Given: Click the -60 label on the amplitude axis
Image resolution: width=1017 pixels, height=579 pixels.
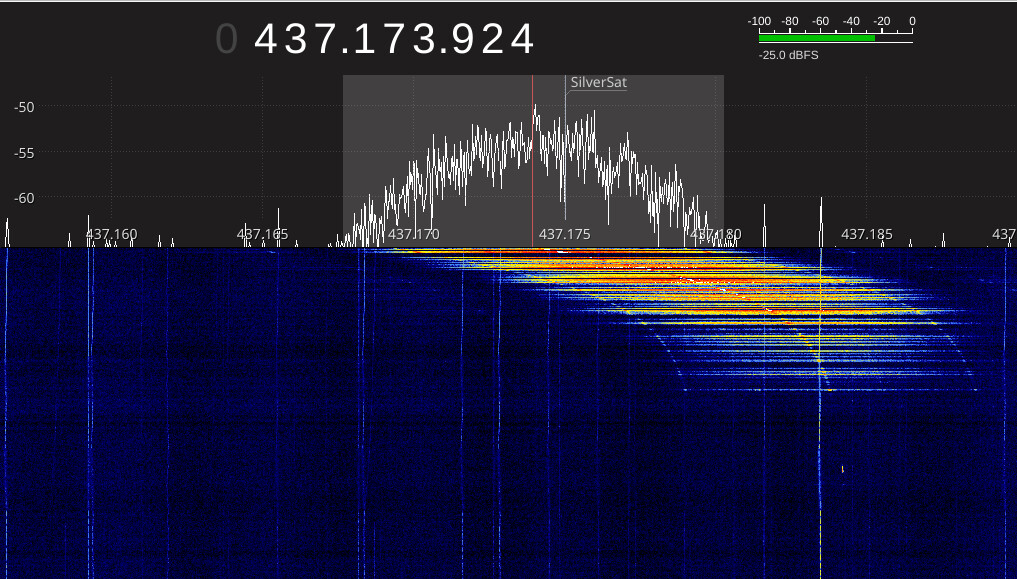Looking at the screenshot, I should (x=22, y=199).
